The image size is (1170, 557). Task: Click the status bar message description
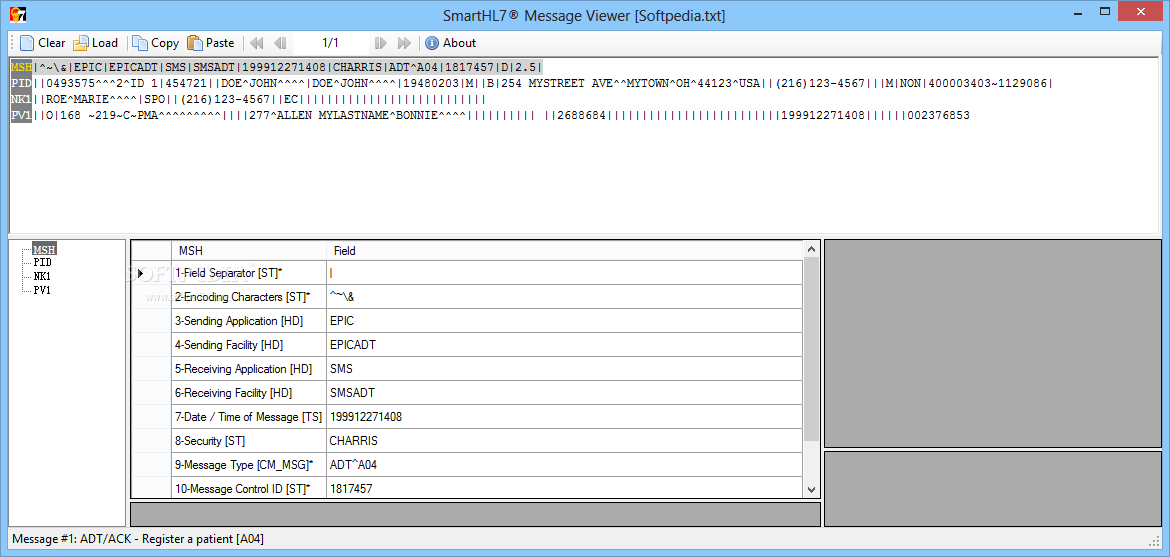138,538
